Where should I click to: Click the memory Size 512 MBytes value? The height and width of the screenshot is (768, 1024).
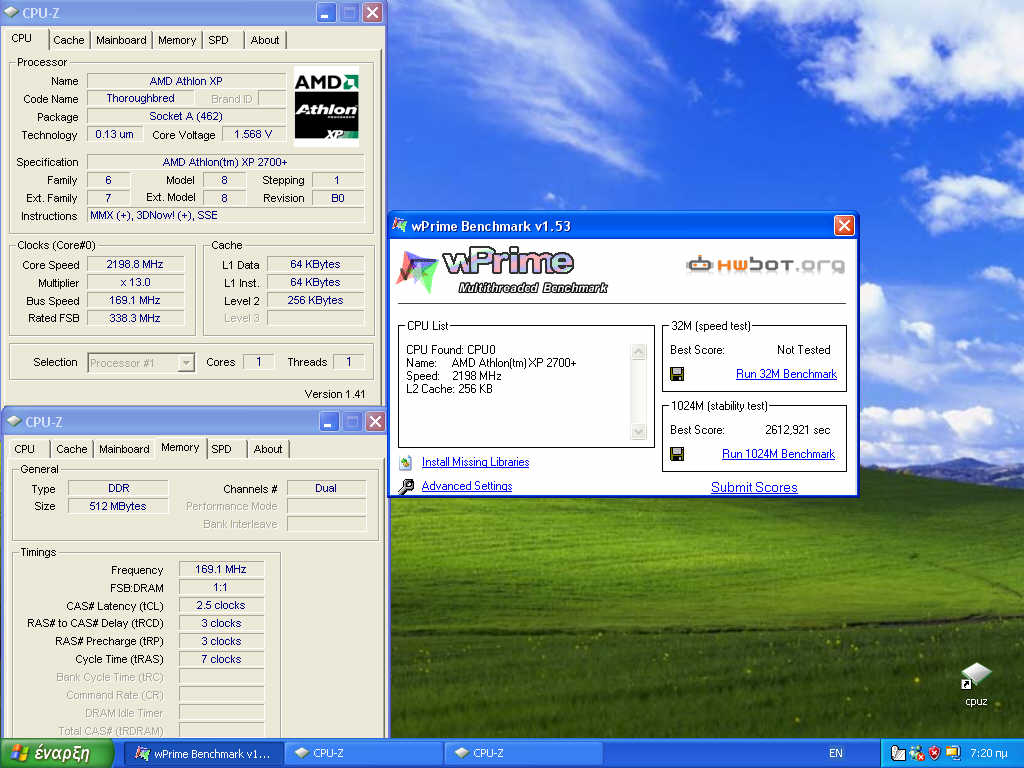click(x=118, y=506)
